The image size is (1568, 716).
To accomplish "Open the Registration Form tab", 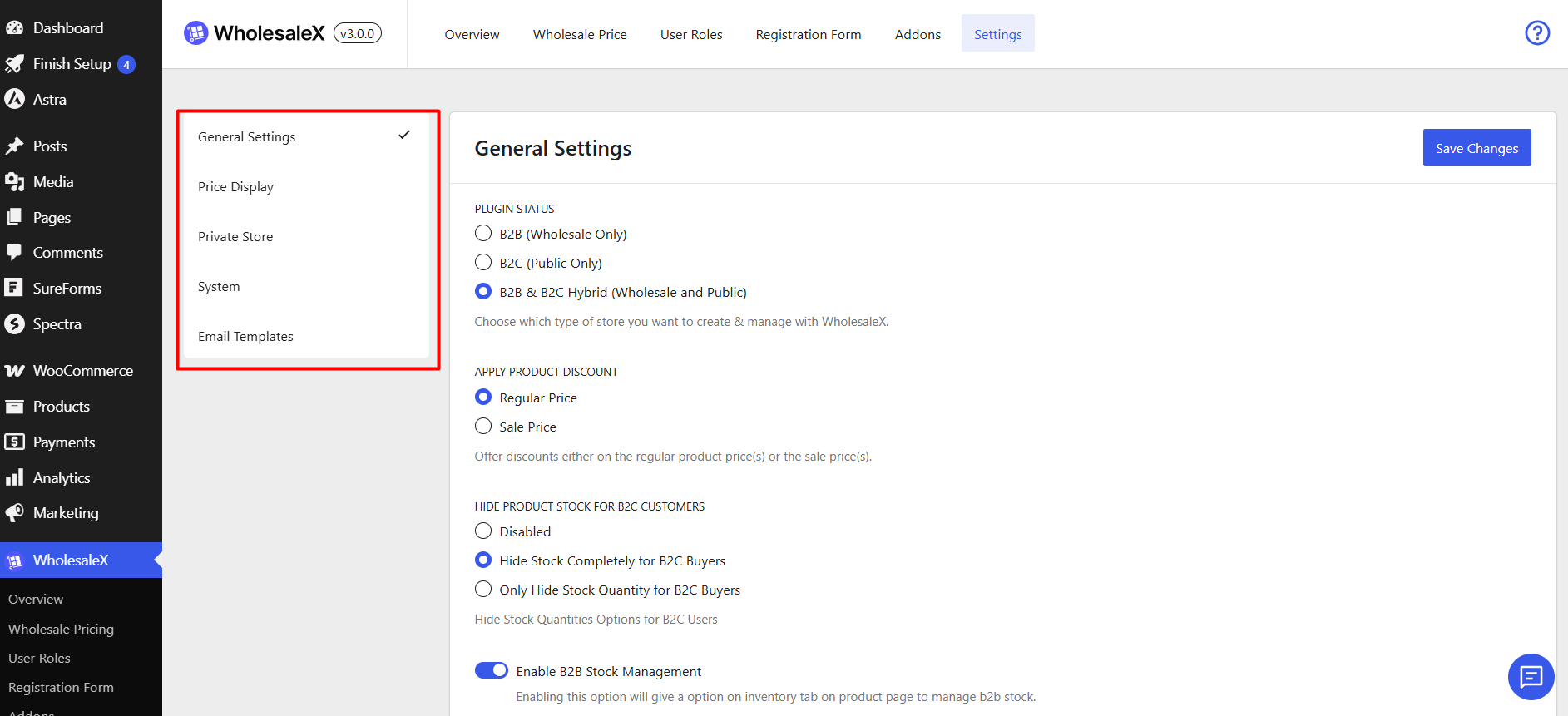I will tap(809, 34).
